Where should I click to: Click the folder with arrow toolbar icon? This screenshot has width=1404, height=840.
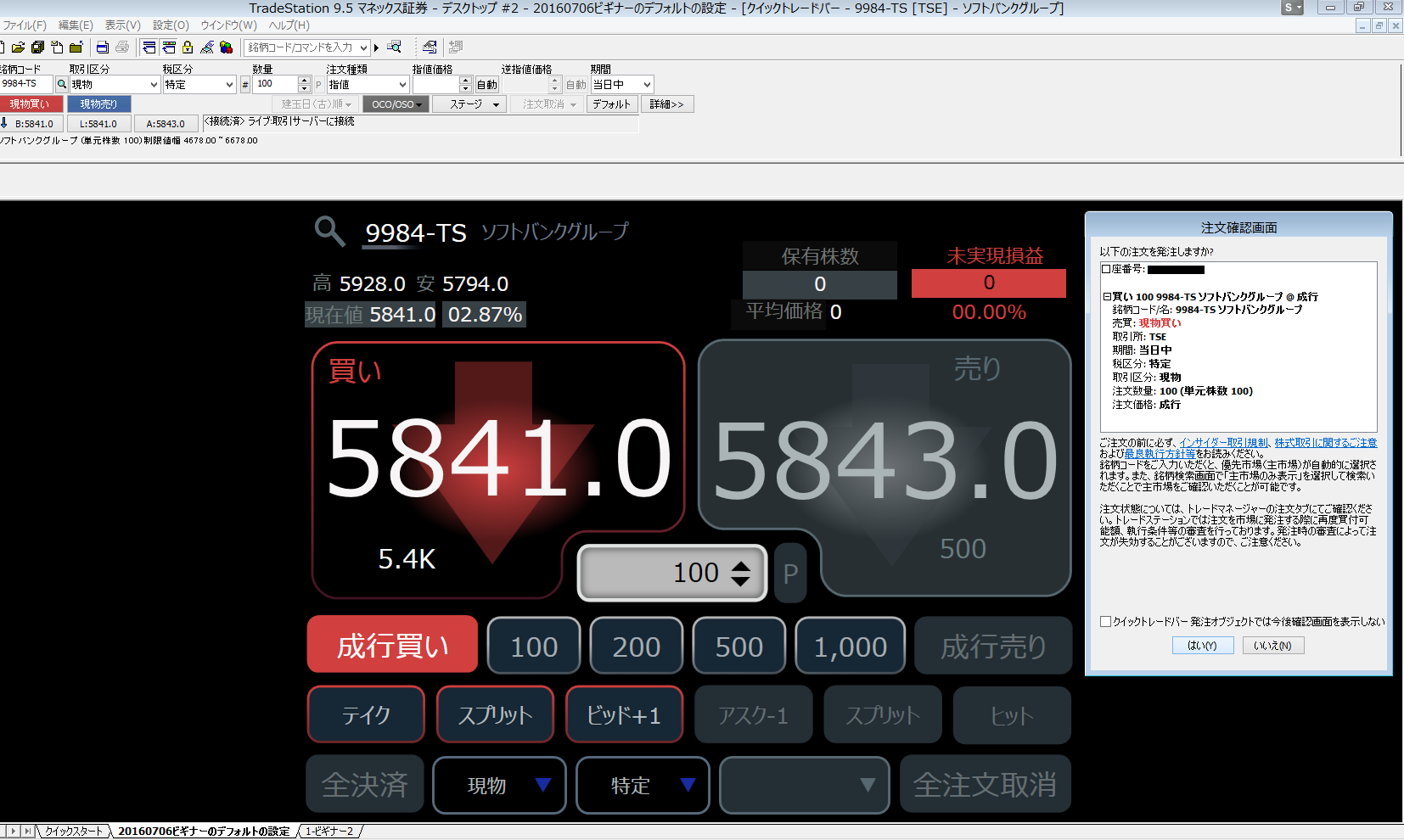click(76, 48)
